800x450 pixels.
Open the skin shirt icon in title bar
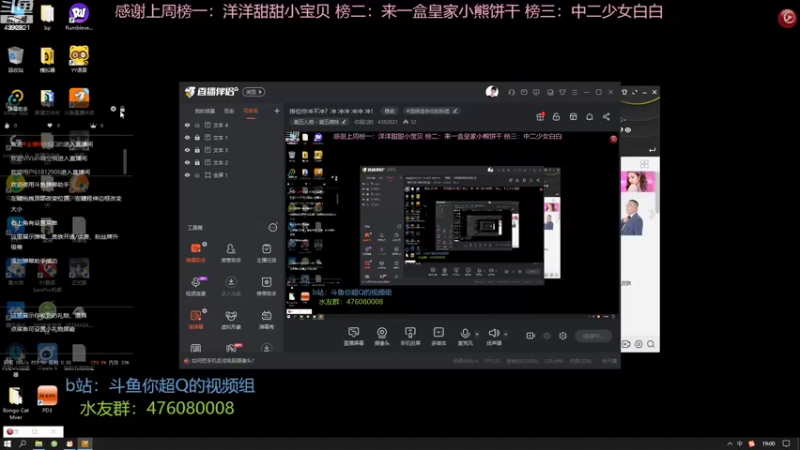click(562, 92)
